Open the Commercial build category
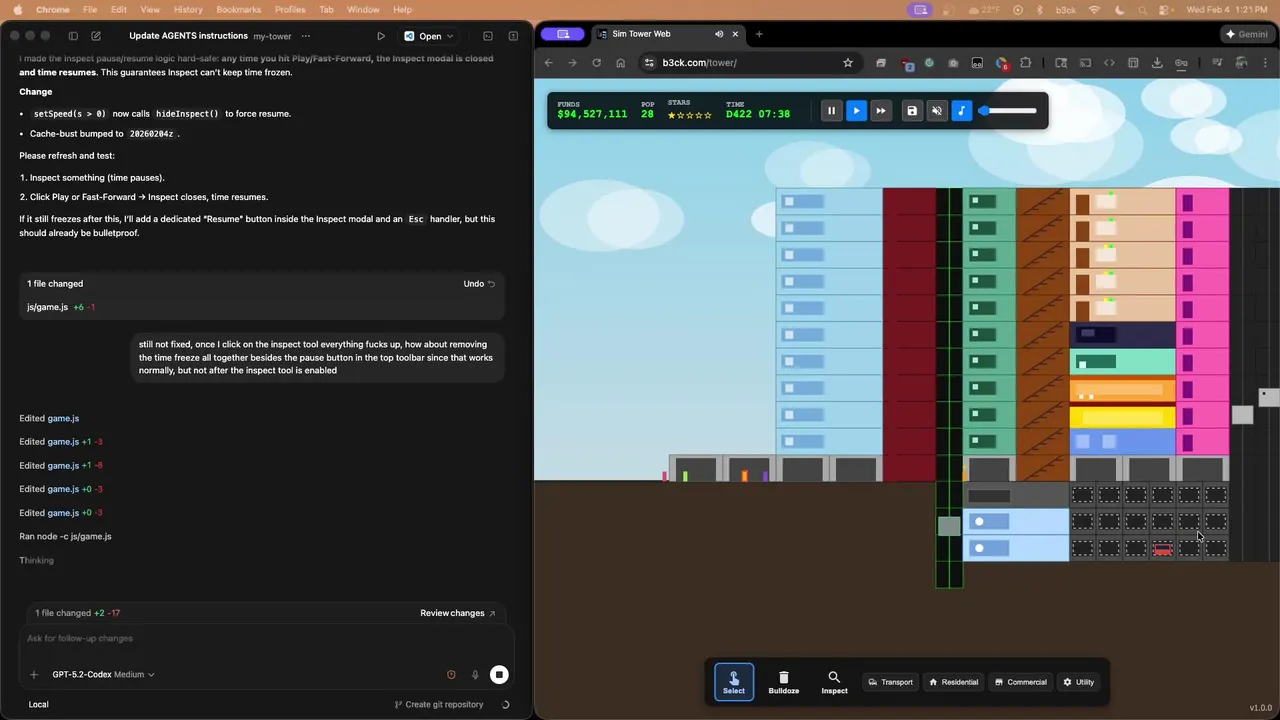Viewport: 1280px width, 720px height. click(1020, 682)
